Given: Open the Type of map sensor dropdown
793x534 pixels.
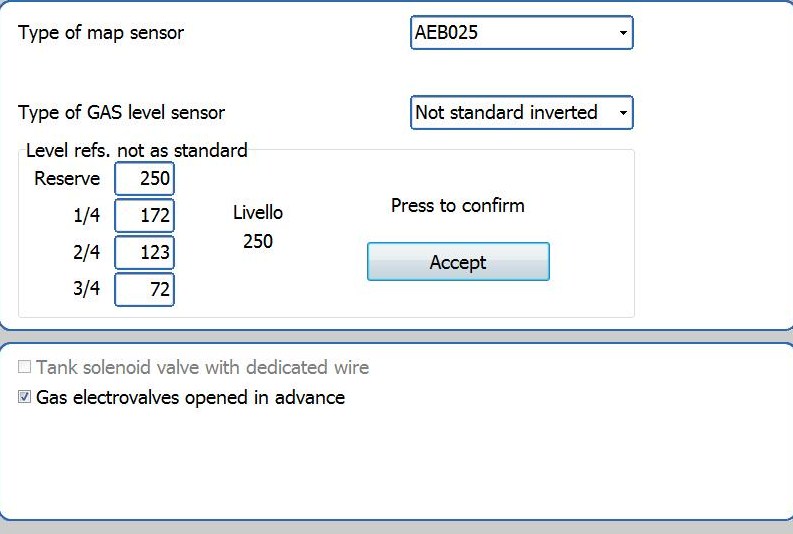Looking at the screenshot, I should point(521,33).
